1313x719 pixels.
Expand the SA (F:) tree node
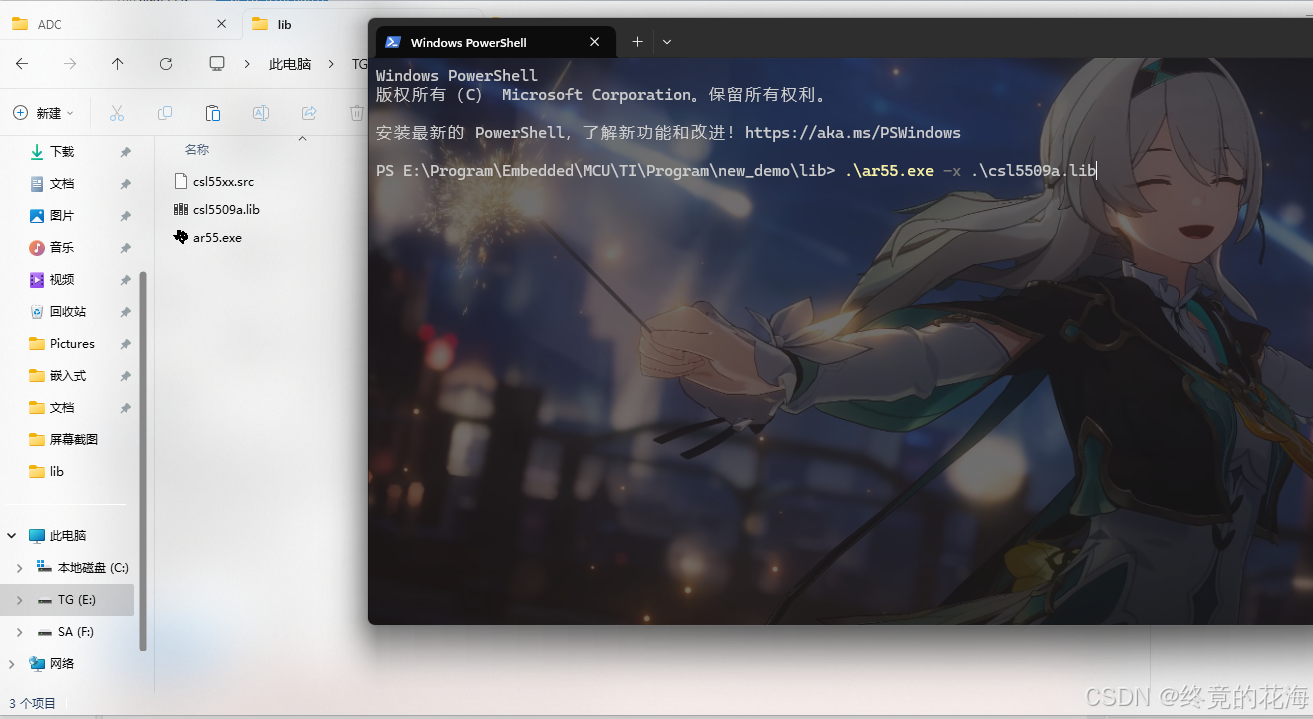(19, 632)
